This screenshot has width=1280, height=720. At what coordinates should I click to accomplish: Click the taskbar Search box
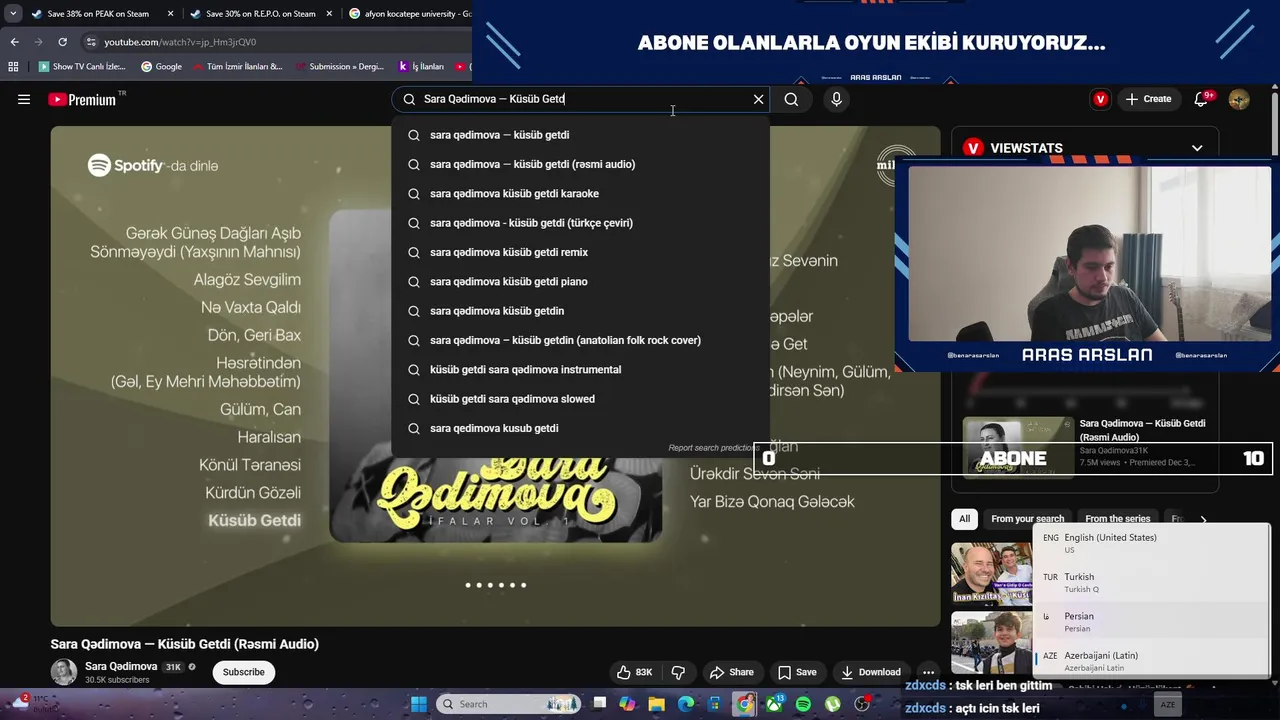[x=509, y=704]
